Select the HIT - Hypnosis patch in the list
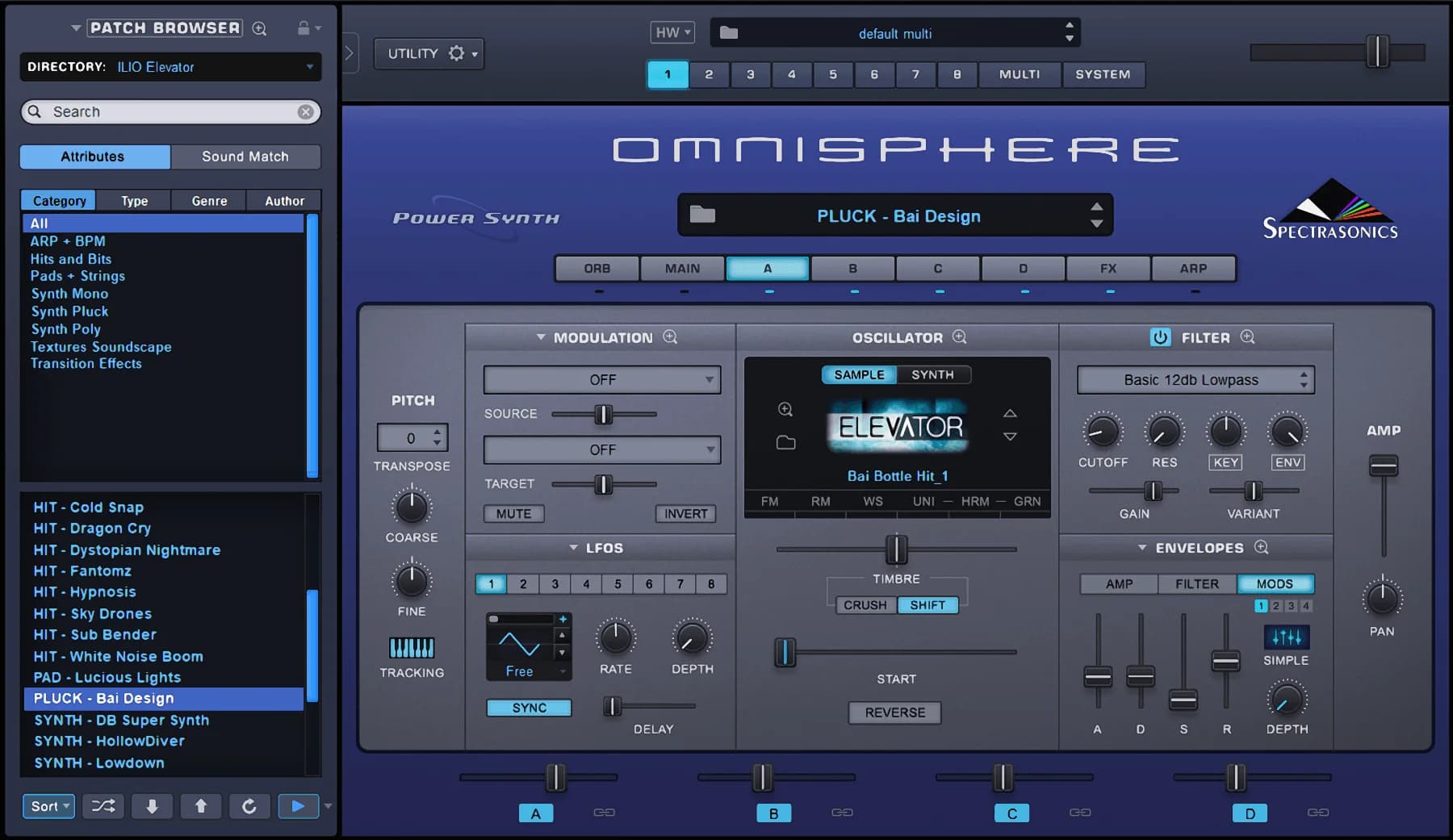 pyautogui.click(x=85, y=591)
